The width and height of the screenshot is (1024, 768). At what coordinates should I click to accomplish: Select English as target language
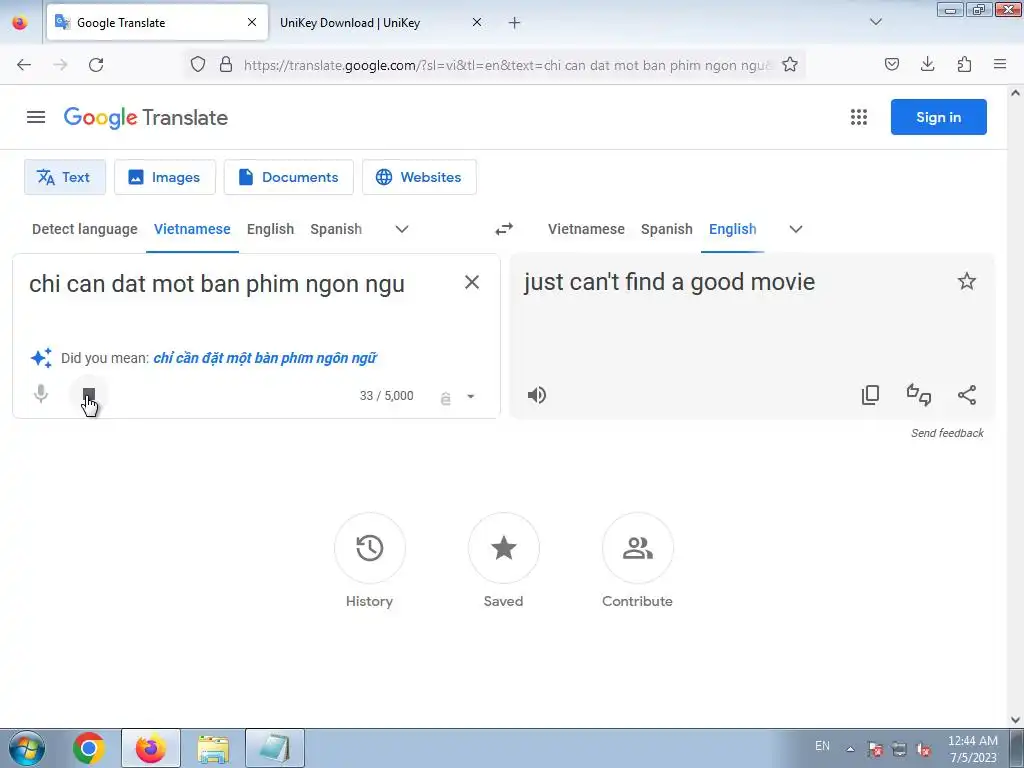(733, 229)
